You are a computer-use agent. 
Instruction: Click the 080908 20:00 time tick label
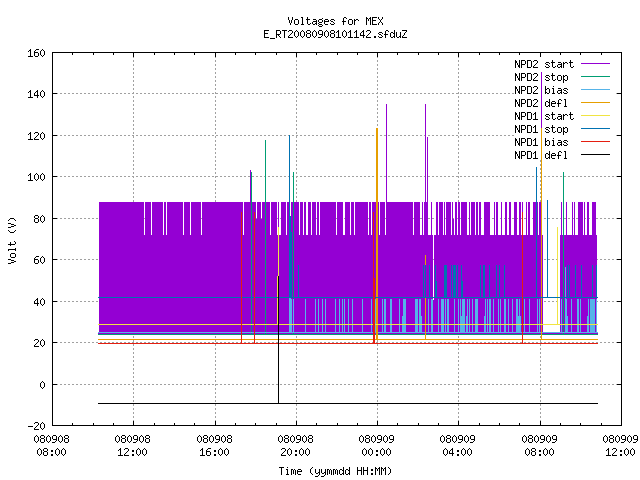click(x=296, y=446)
